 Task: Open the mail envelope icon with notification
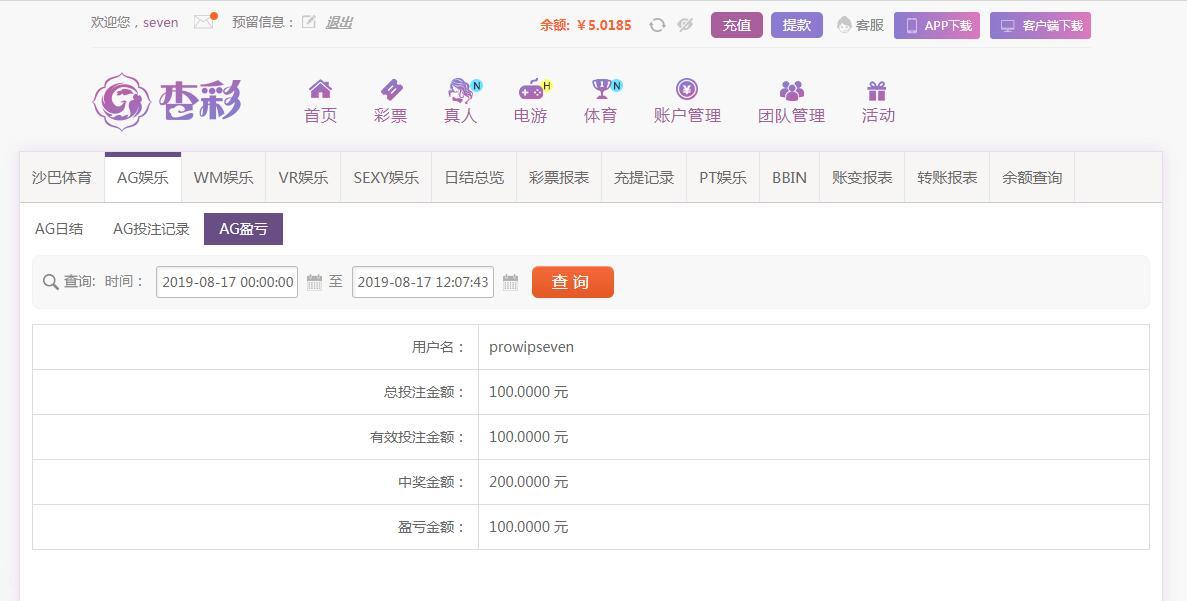(204, 21)
